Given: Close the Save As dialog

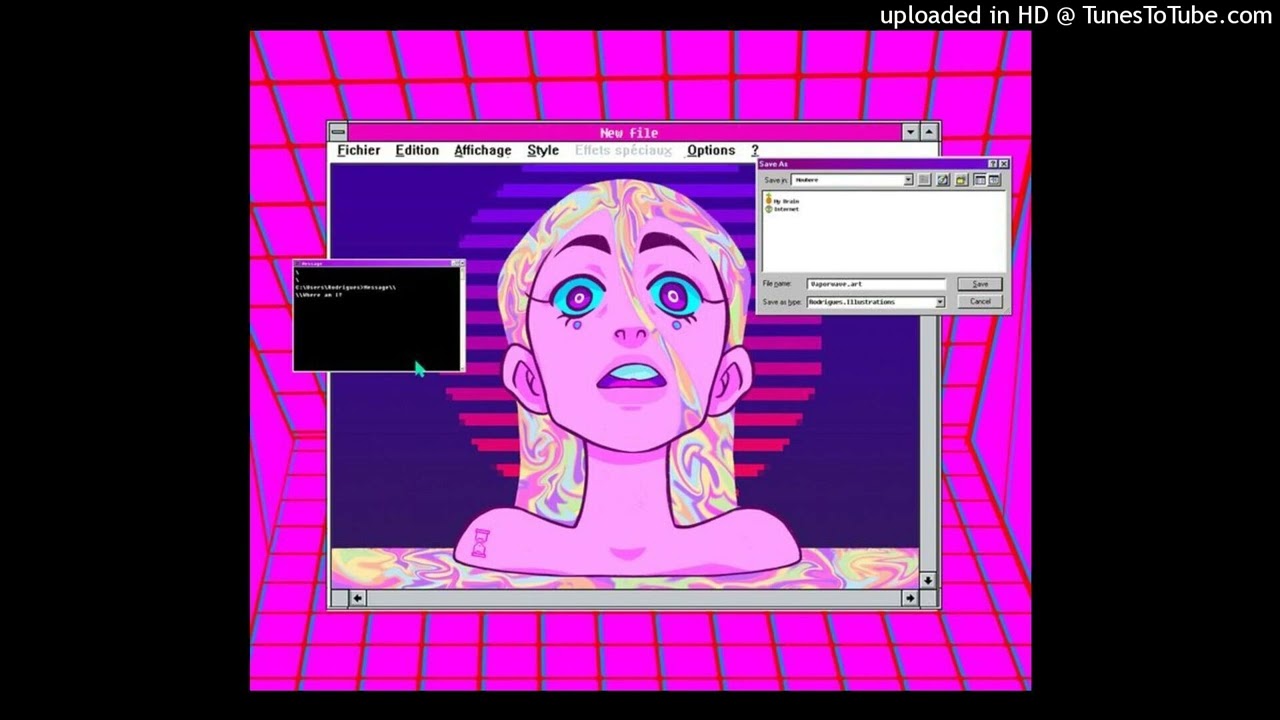Looking at the screenshot, I should (1003, 164).
